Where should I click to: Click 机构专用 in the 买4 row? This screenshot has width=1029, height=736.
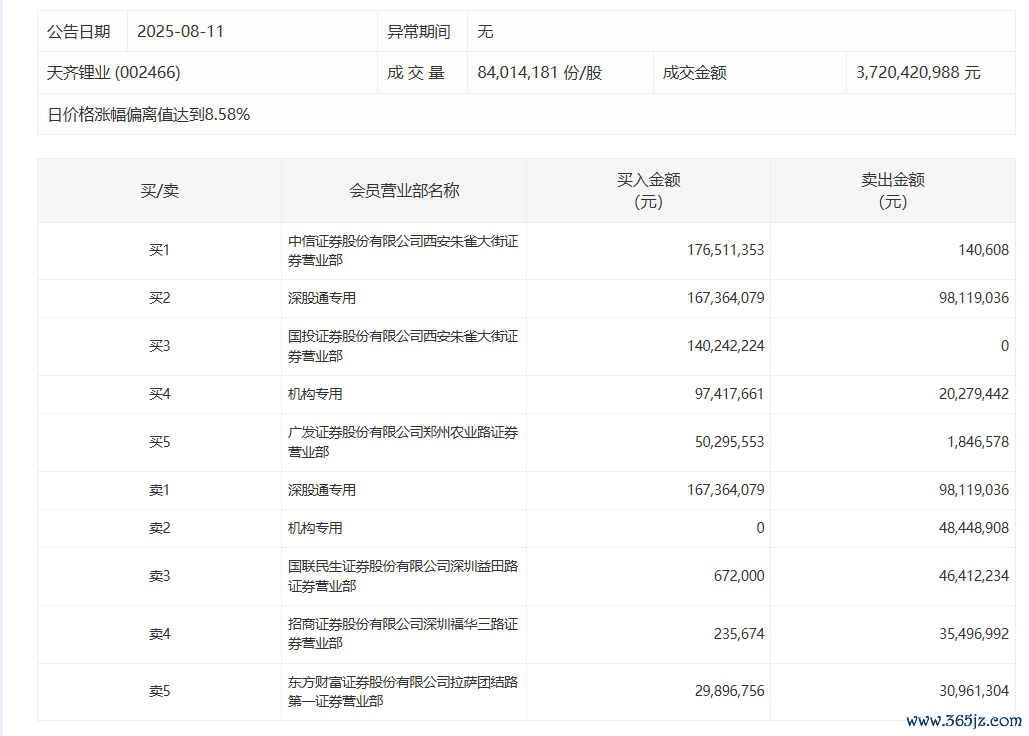point(315,394)
